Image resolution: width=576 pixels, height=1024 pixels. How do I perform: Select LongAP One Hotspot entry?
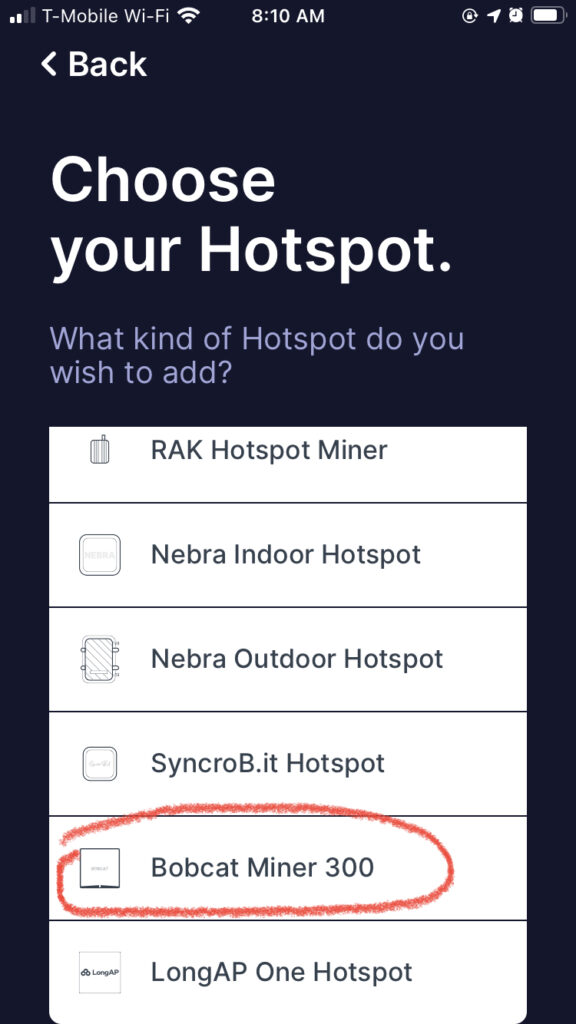click(x=288, y=972)
